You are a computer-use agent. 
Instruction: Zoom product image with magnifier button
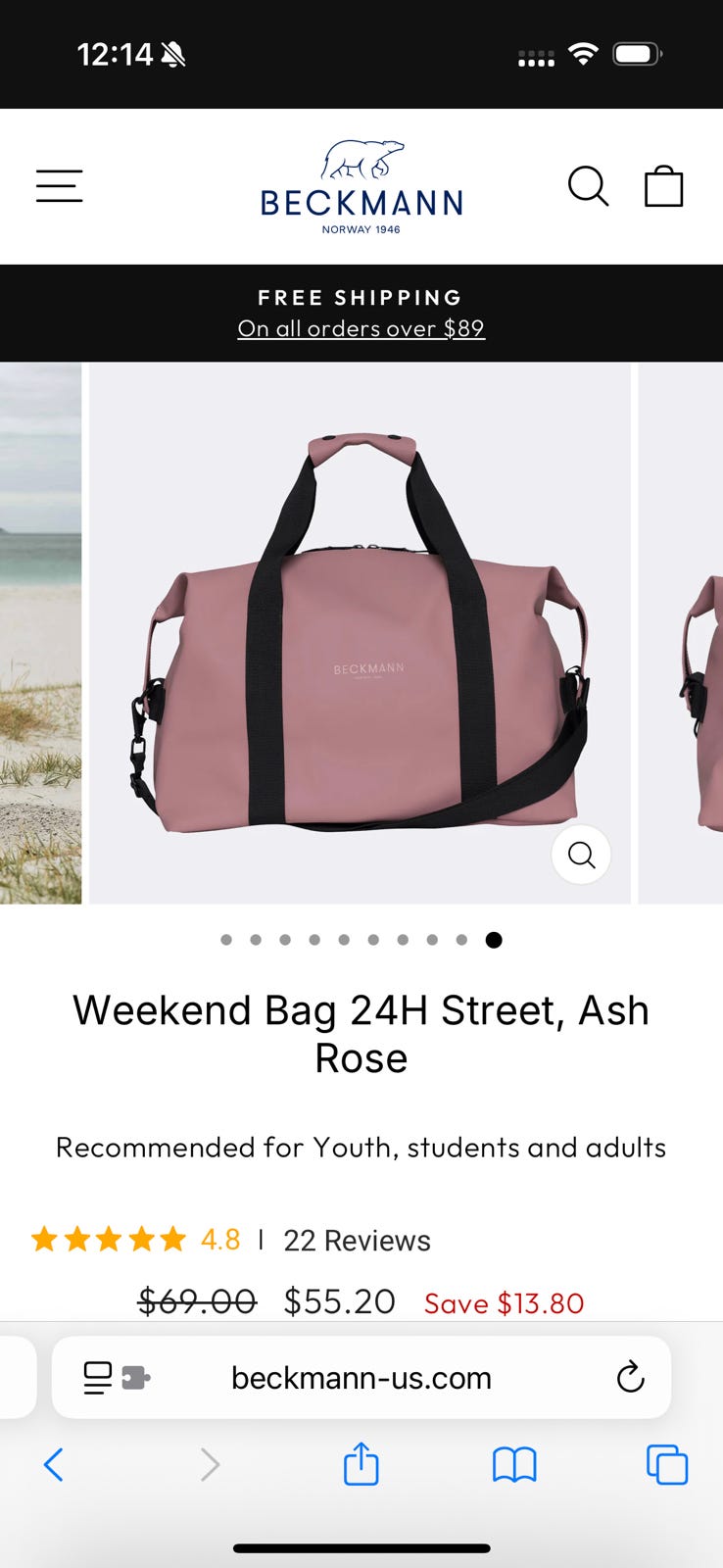(x=581, y=855)
